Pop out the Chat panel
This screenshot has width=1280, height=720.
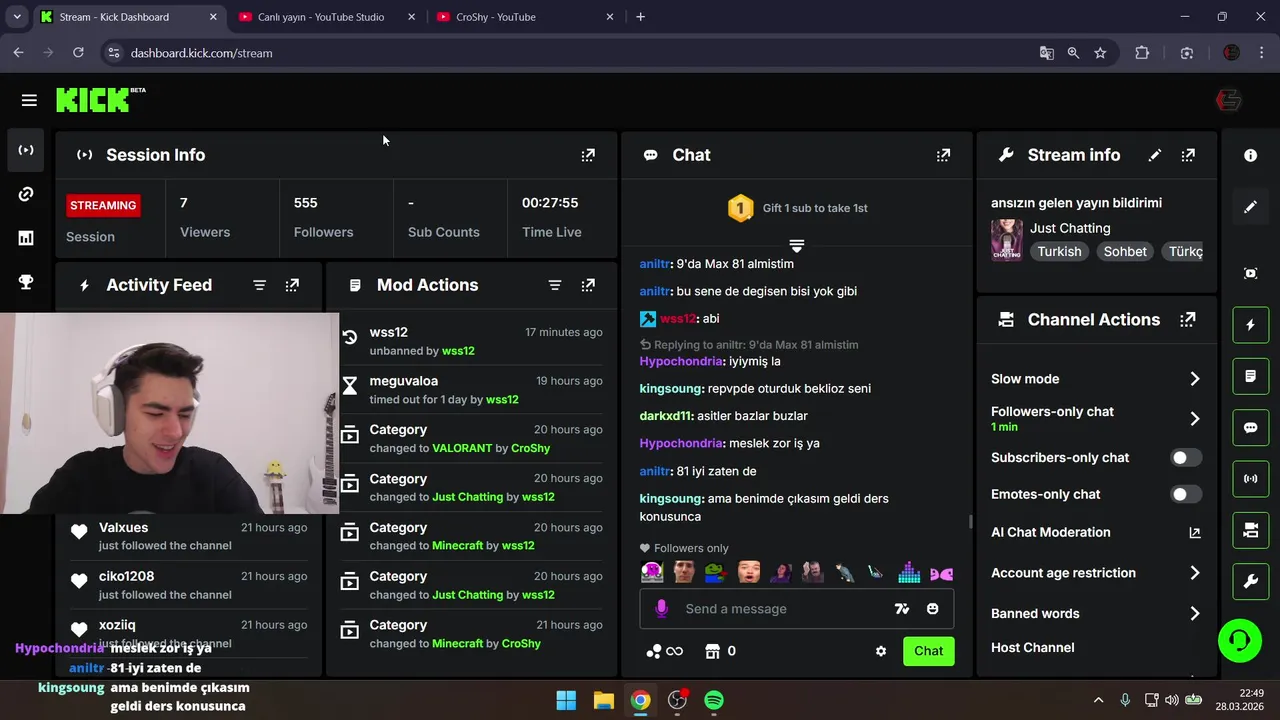coord(943,155)
